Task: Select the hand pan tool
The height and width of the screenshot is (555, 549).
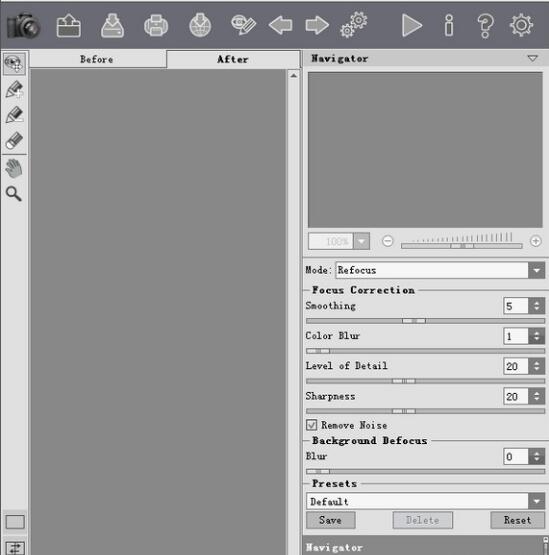Action: pyautogui.click(x=14, y=168)
